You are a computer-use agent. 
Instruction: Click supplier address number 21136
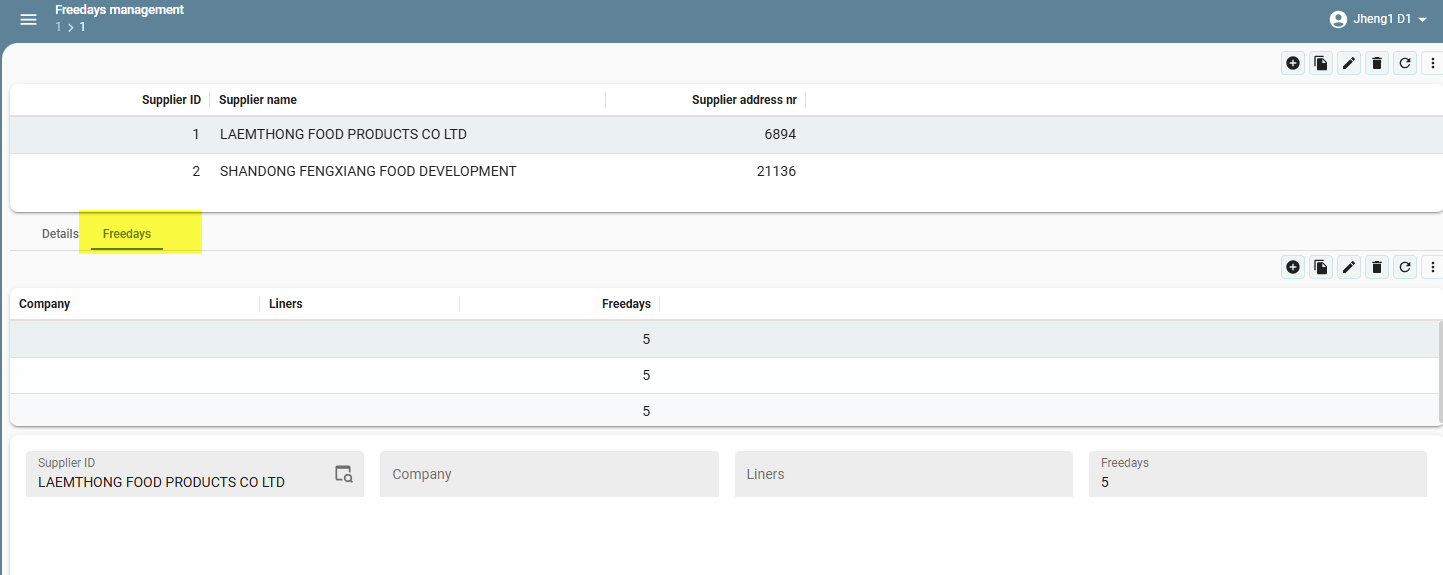tap(776, 171)
